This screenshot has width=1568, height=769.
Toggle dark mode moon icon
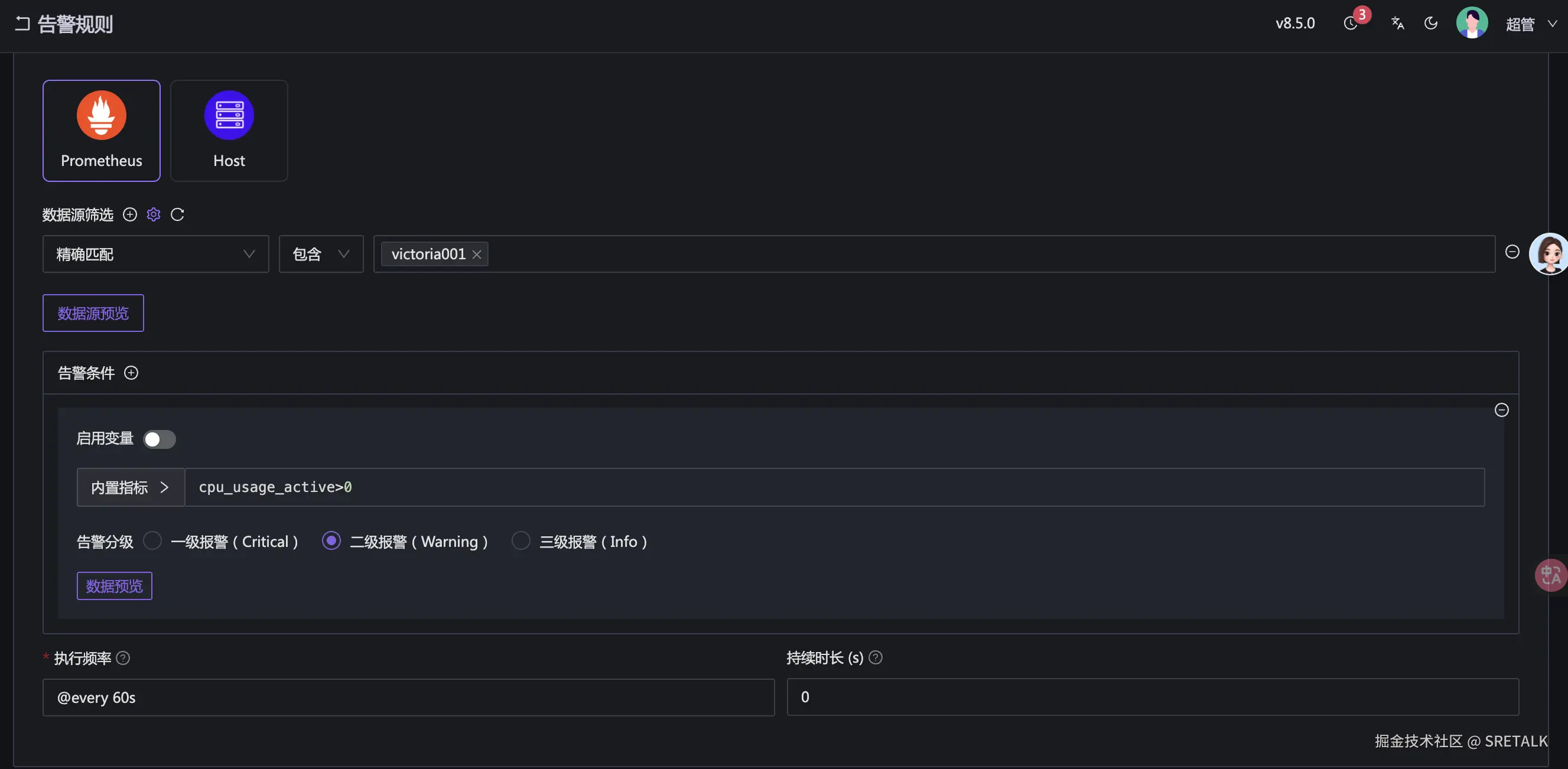1431,23
